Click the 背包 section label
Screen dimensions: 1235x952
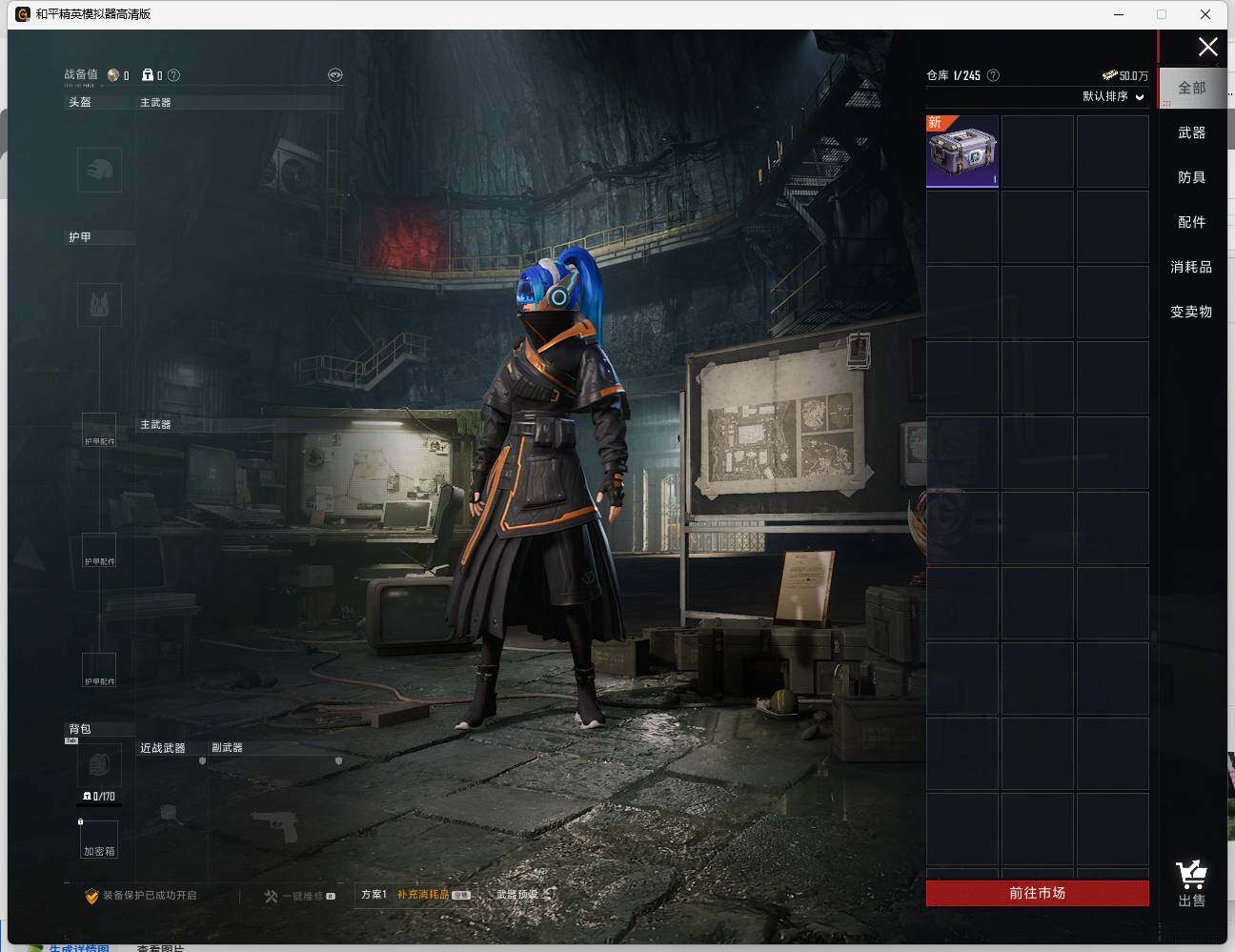coord(80,729)
